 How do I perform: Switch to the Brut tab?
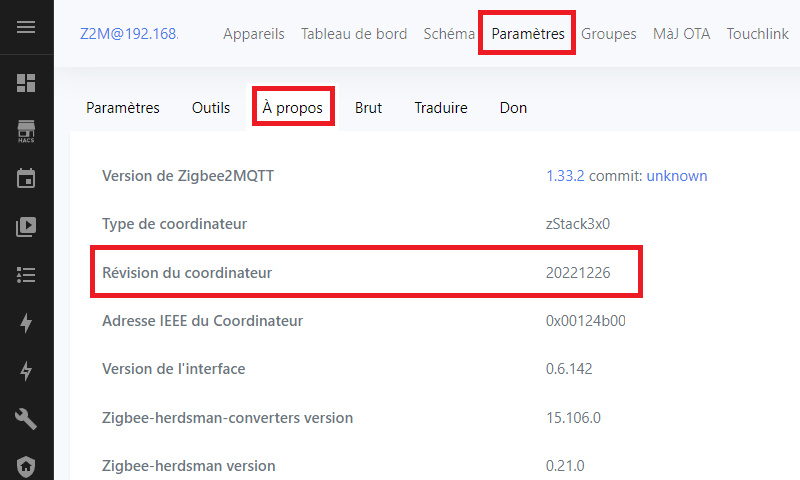click(368, 108)
